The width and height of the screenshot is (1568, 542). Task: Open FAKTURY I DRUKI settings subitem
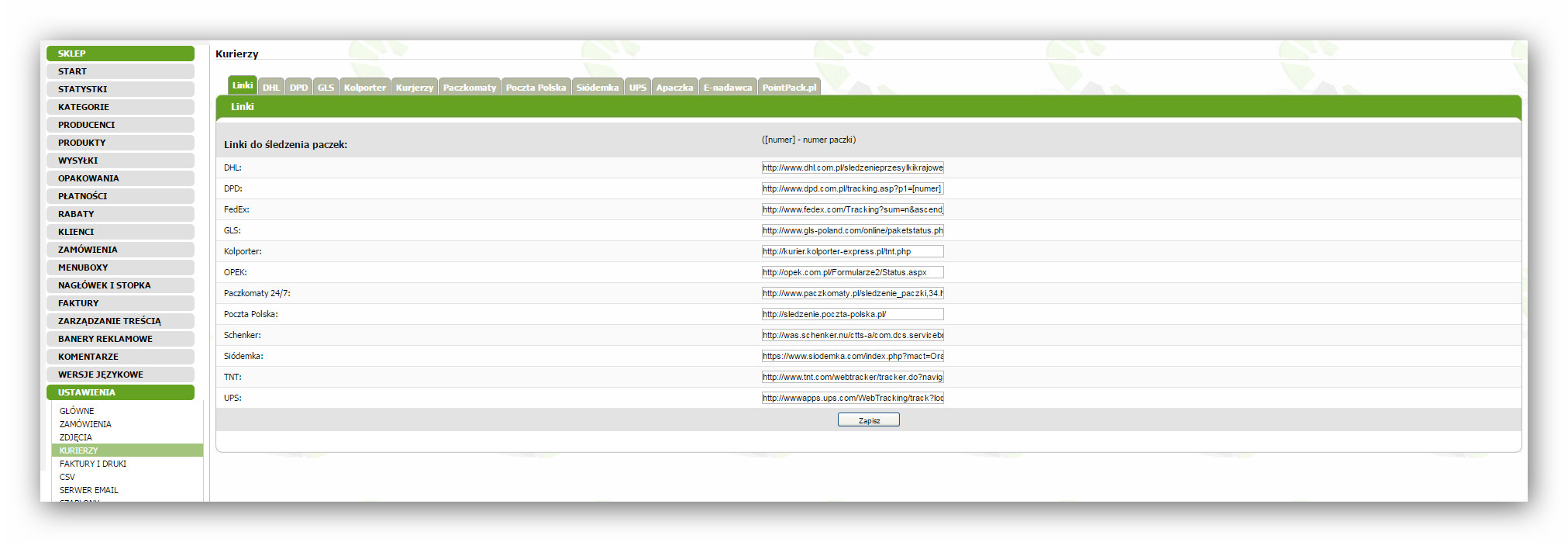[x=93, y=464]
